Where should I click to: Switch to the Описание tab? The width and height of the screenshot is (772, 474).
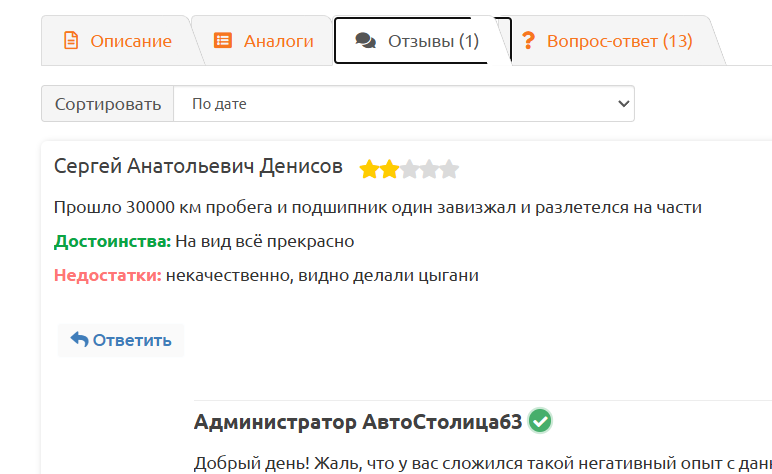coord(117,41)
